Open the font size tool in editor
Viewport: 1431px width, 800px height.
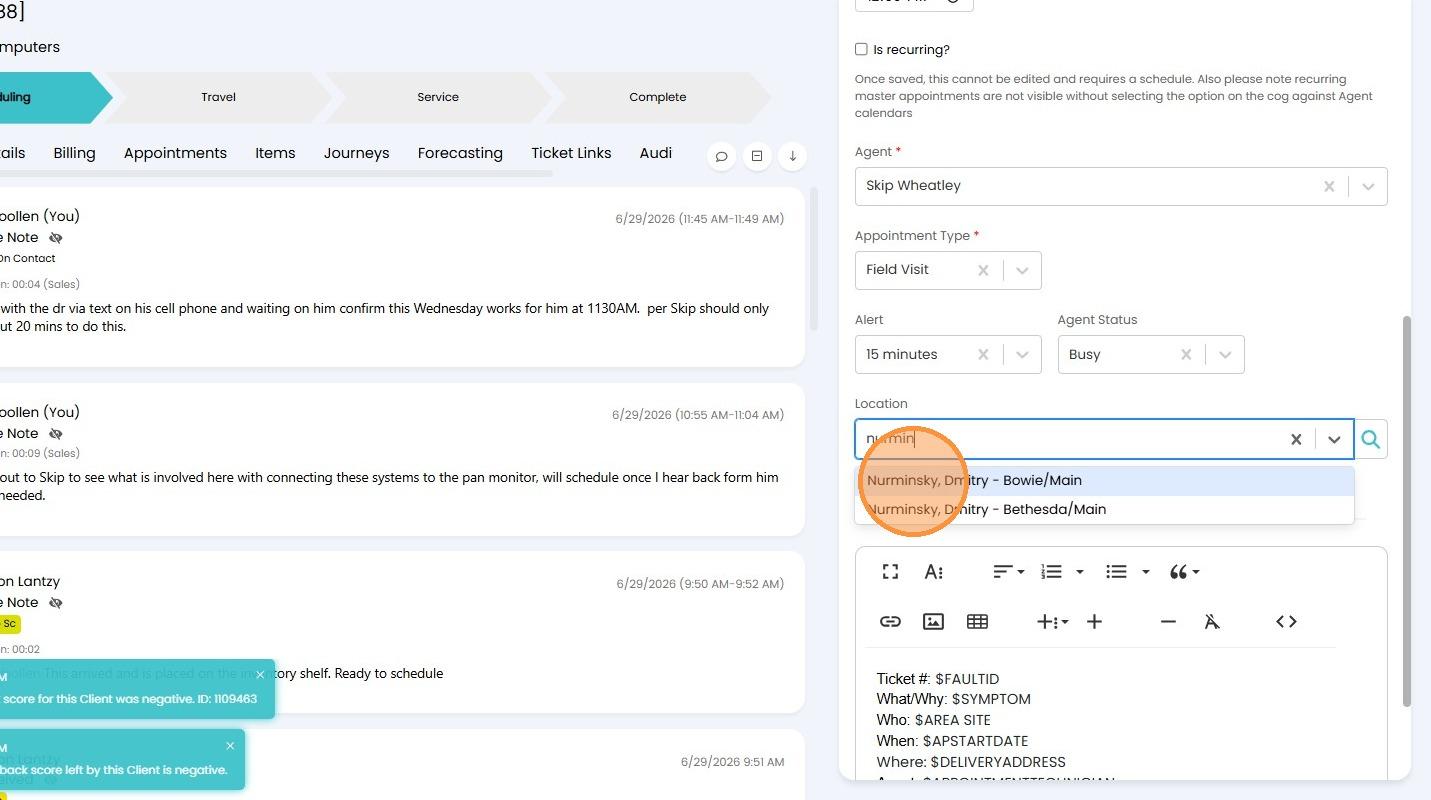934,572
